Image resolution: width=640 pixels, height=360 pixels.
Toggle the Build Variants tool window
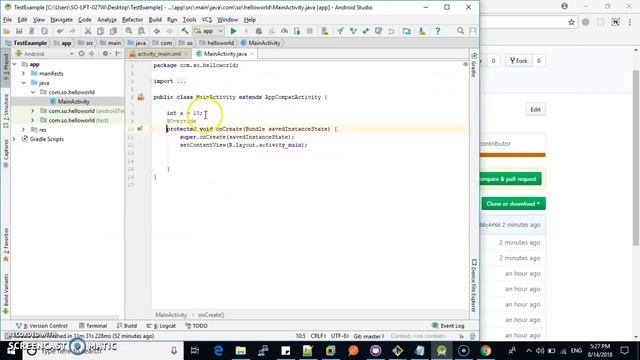6,294
